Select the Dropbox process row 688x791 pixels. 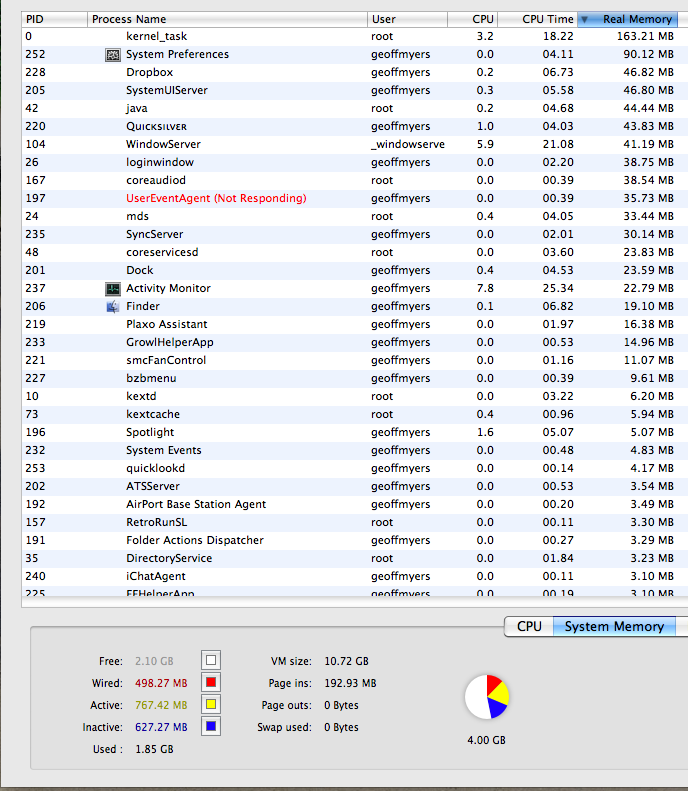[x=355, y=72]
